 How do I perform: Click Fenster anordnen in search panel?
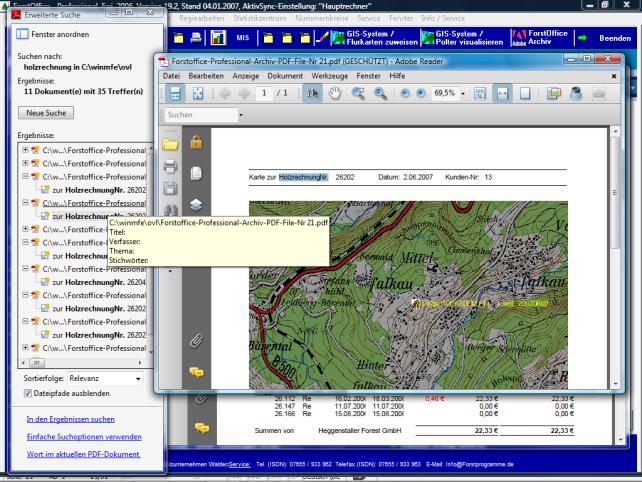[x=53, y=34]
